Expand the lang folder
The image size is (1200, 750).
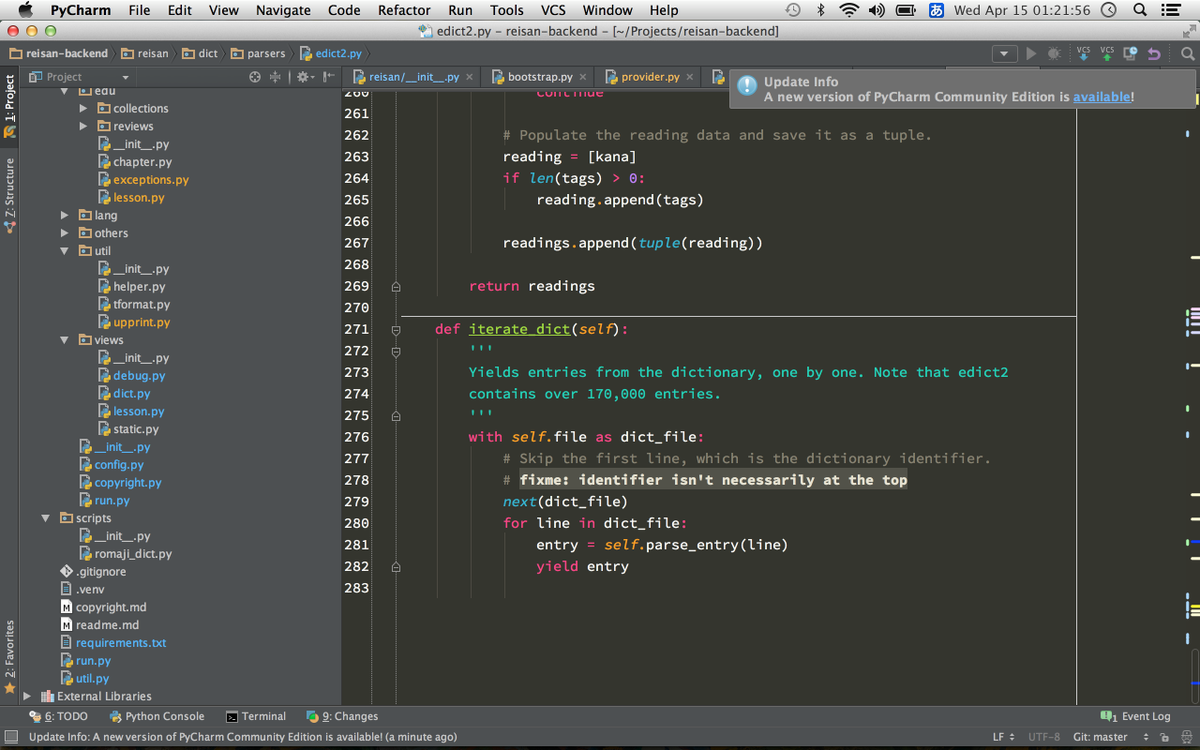(65, 215)
